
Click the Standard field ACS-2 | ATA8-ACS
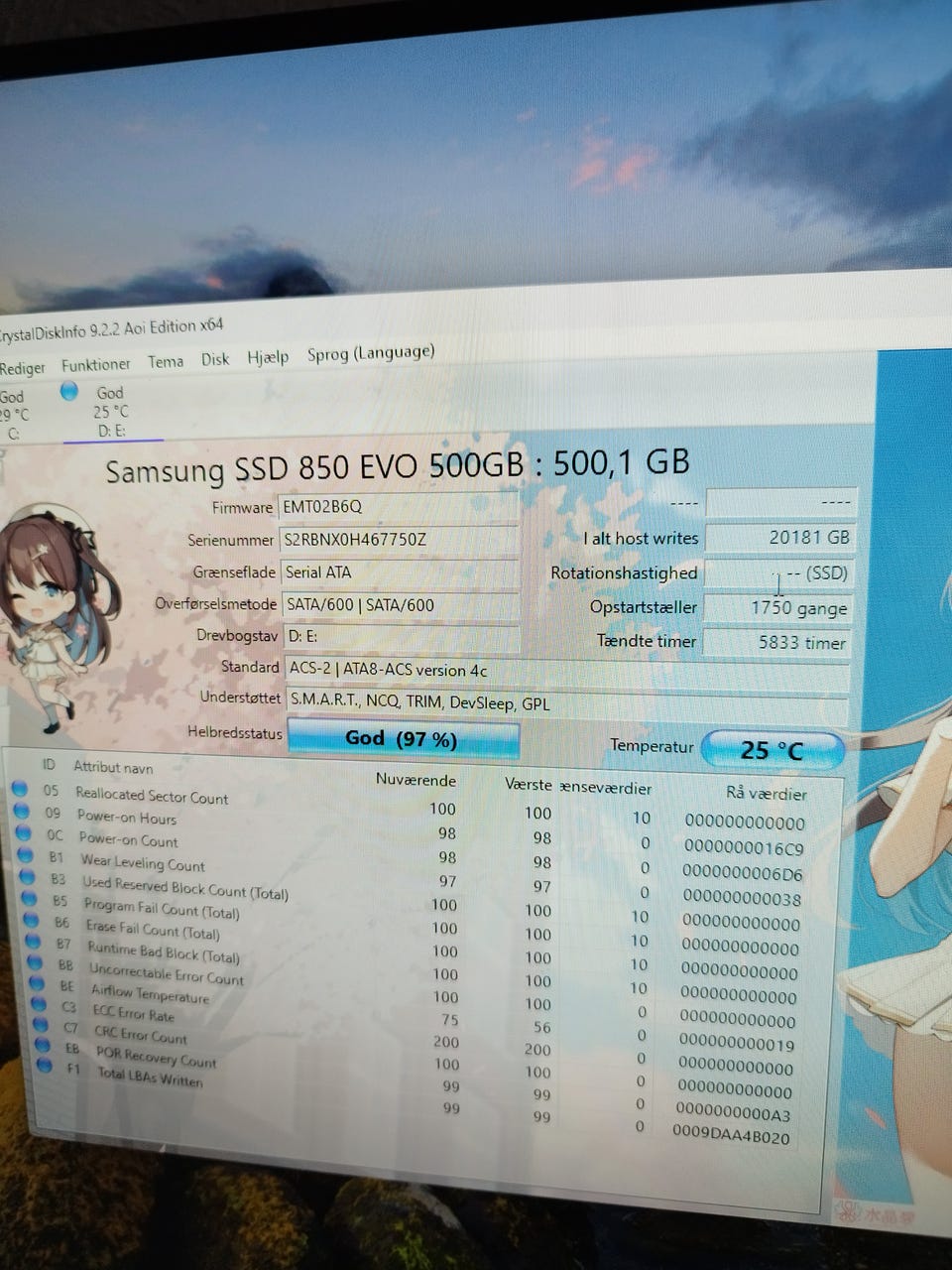pos(566,671)
